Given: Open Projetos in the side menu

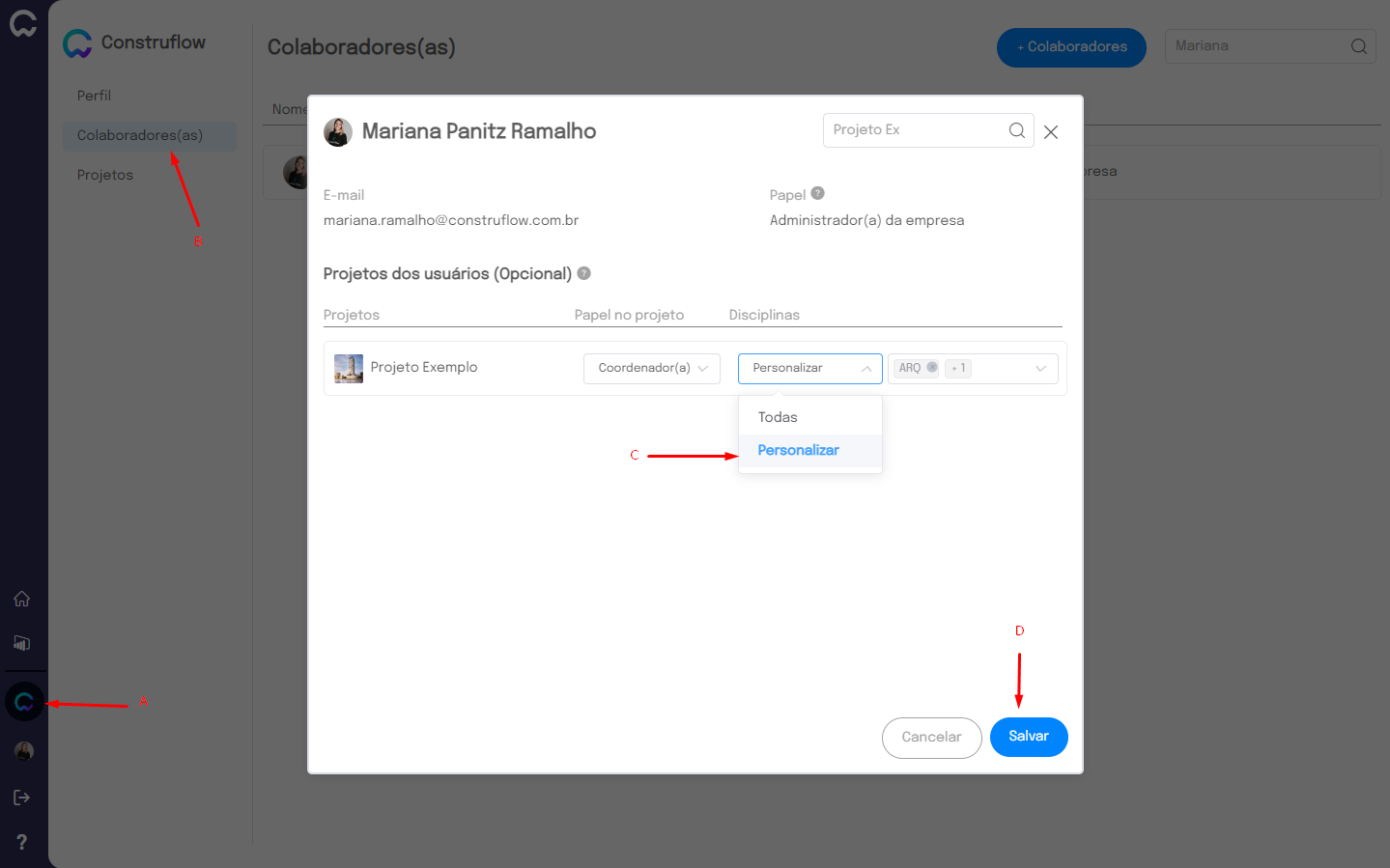Looking at the screenshot, I should [x=105, y=175].
